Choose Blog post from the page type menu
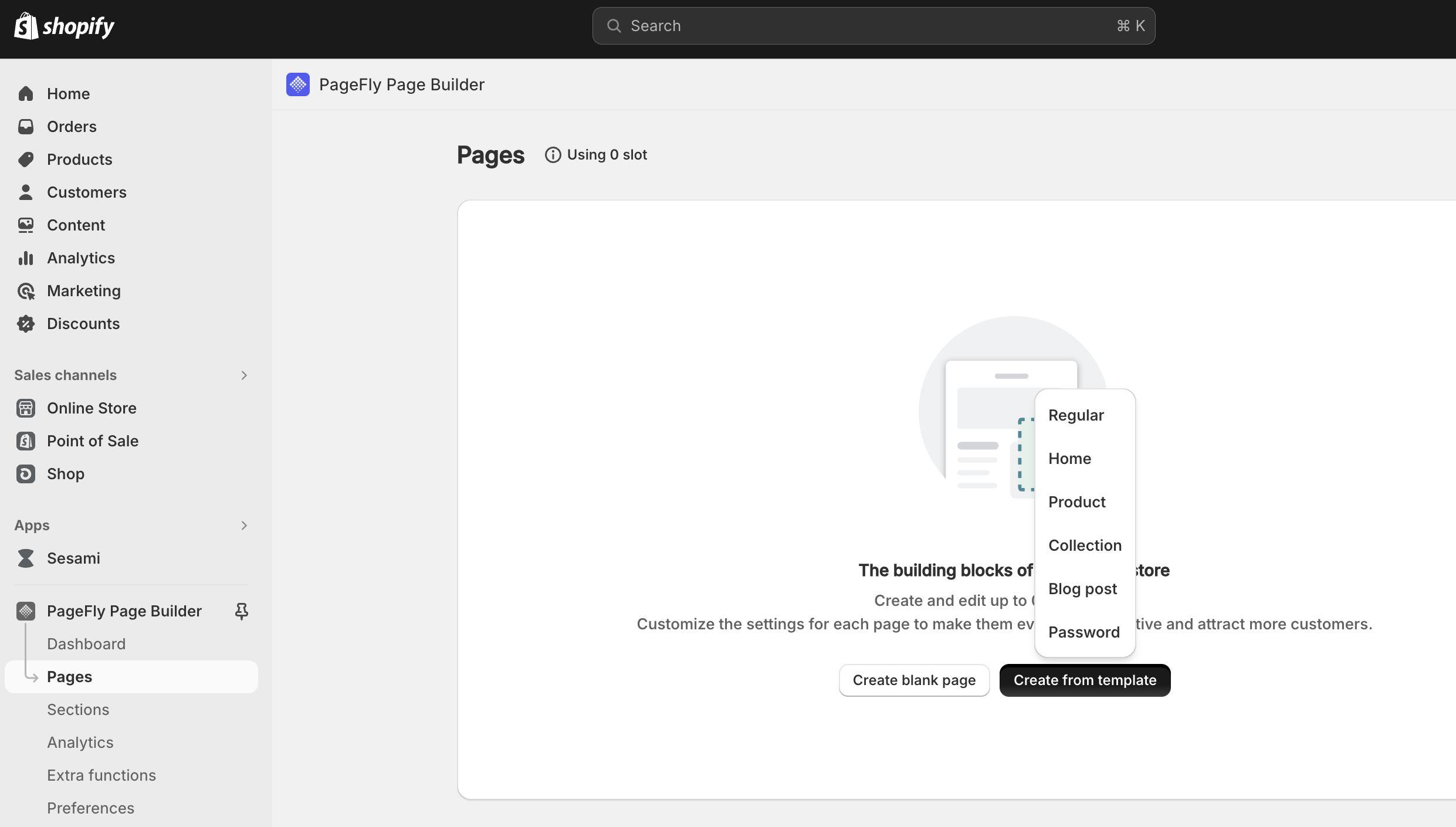This screenshot has height=827, width=1456. pyautogui.click(x=1085, y=589)
